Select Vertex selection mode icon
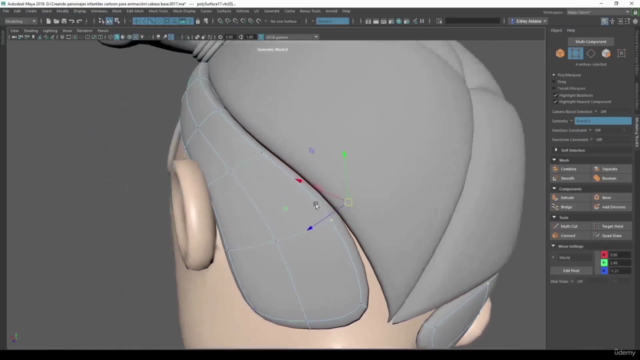Image resolution: width=640 pixels, height=360 pixels. click(x=576, y=53)
